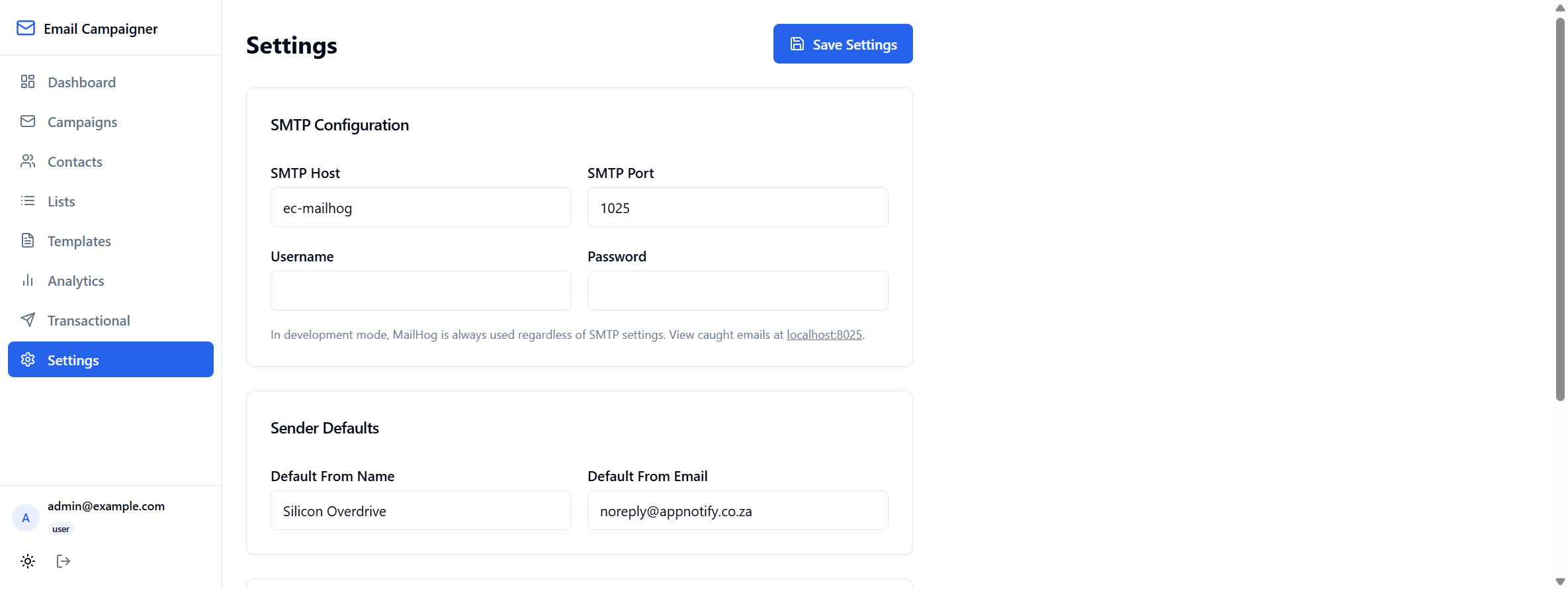Focus the SMTP Host field

(421, 207)
